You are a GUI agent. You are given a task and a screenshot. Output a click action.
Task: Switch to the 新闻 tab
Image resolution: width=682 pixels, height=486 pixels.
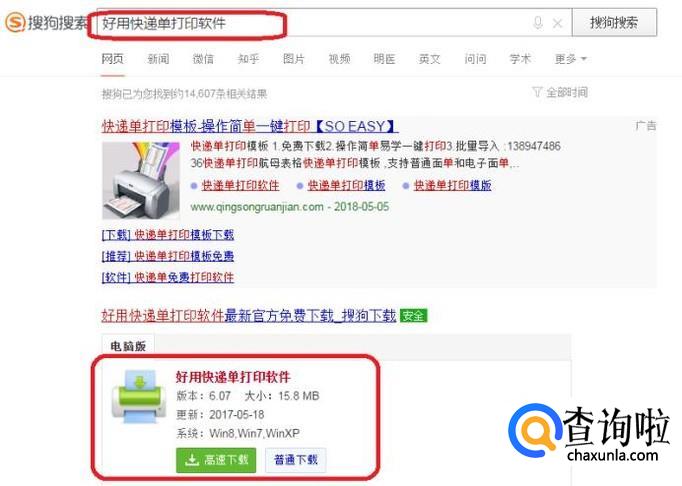[158, 59]
